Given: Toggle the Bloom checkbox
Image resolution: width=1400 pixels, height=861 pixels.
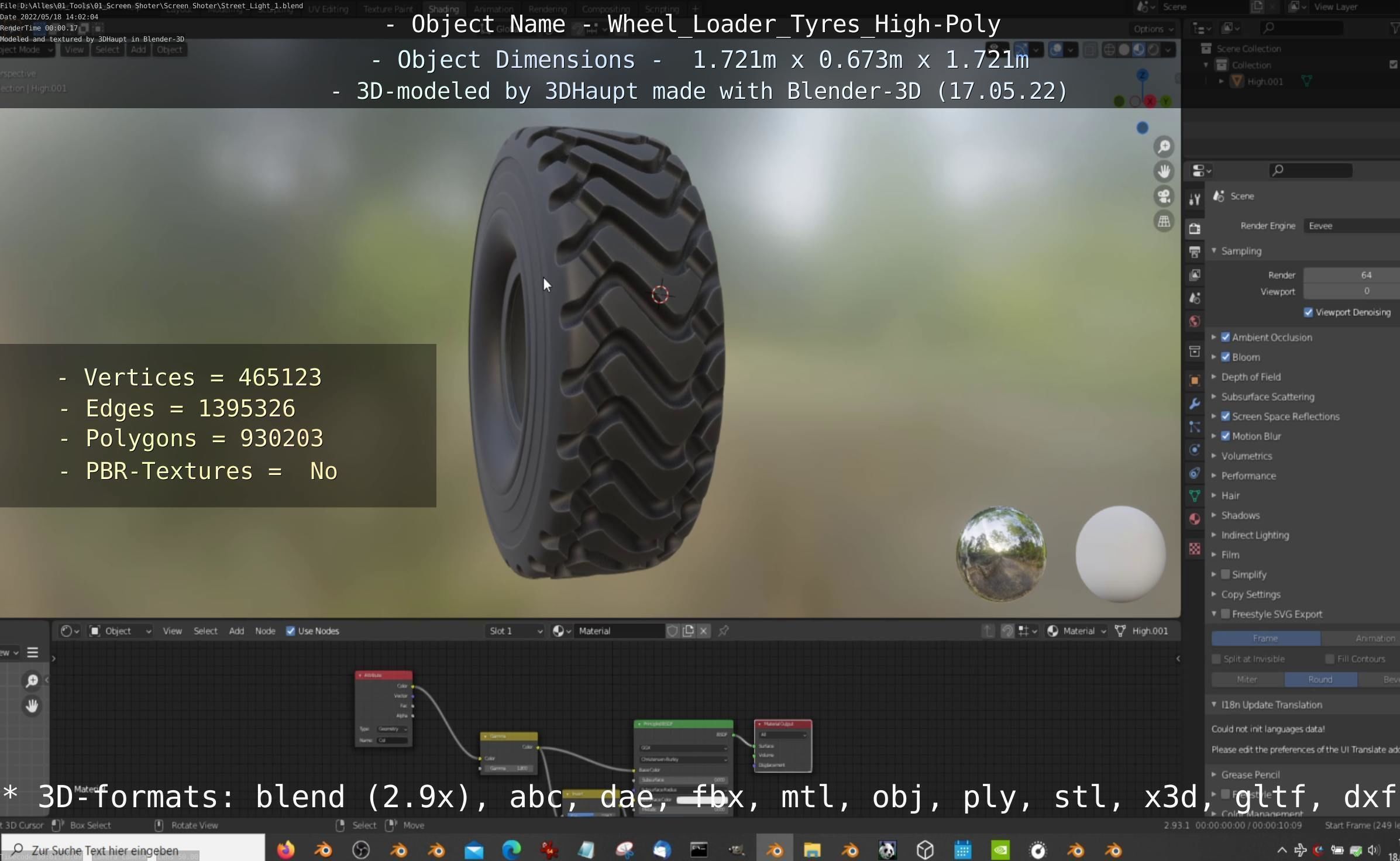Looking at the screenshot, I should [x=1225, y=357].
